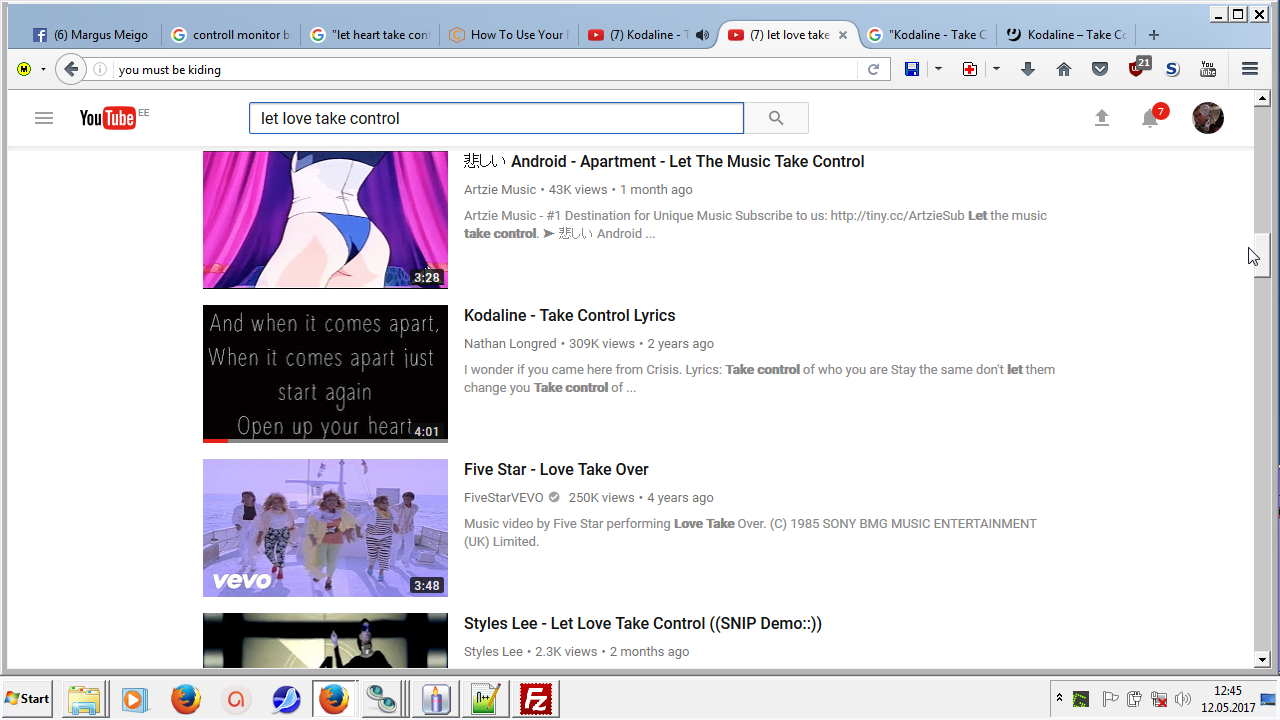Expand the yellow M icon dropdown arrow
Viewport: 1280px width, 720px height.
(x=43, y=69)
